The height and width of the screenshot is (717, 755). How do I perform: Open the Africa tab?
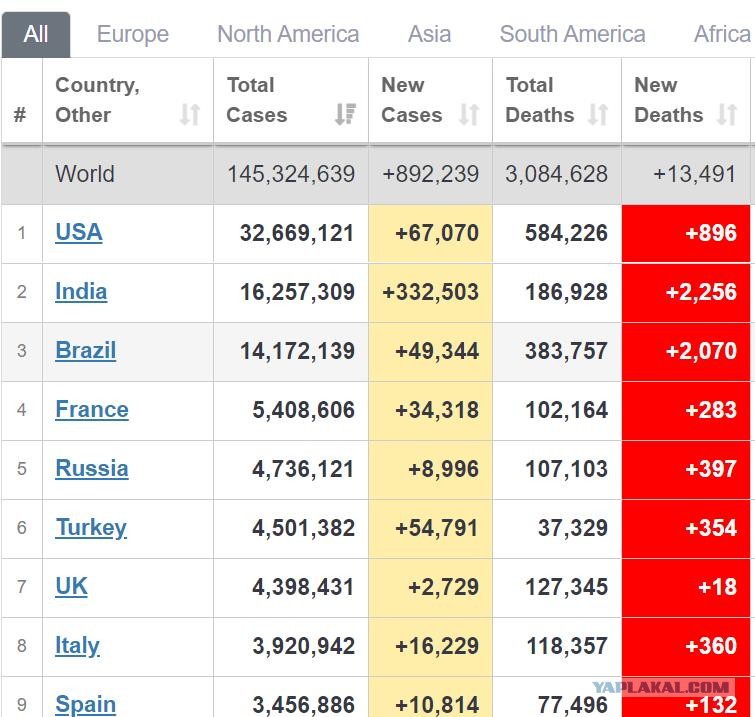click(722, 34)
